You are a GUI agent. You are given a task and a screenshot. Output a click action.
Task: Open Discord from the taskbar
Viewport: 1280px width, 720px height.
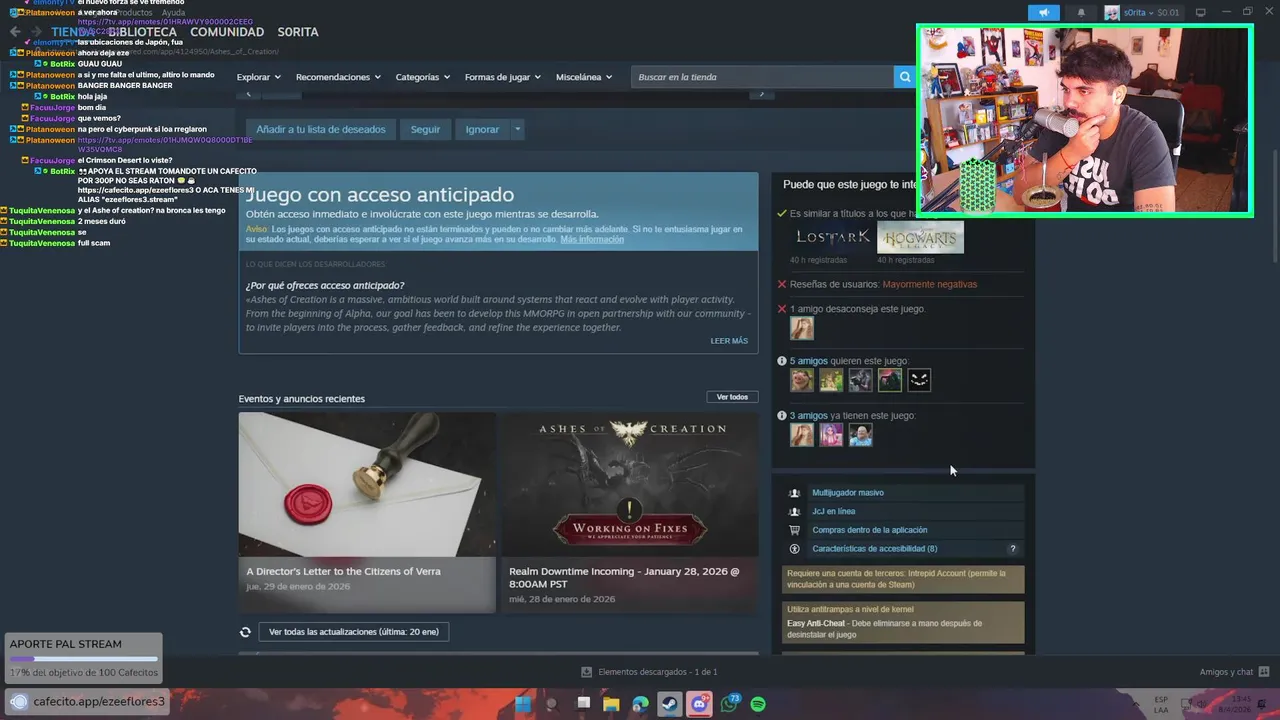700,704
